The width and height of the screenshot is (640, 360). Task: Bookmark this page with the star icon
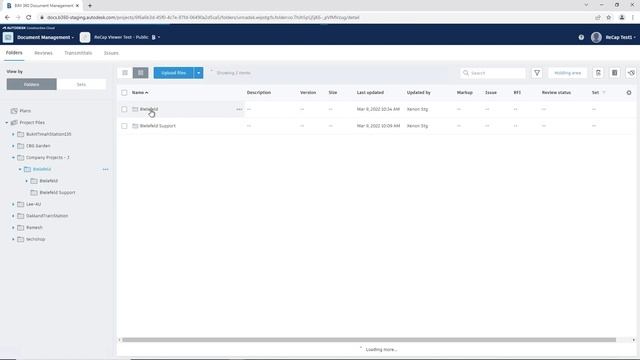[609, 17]
